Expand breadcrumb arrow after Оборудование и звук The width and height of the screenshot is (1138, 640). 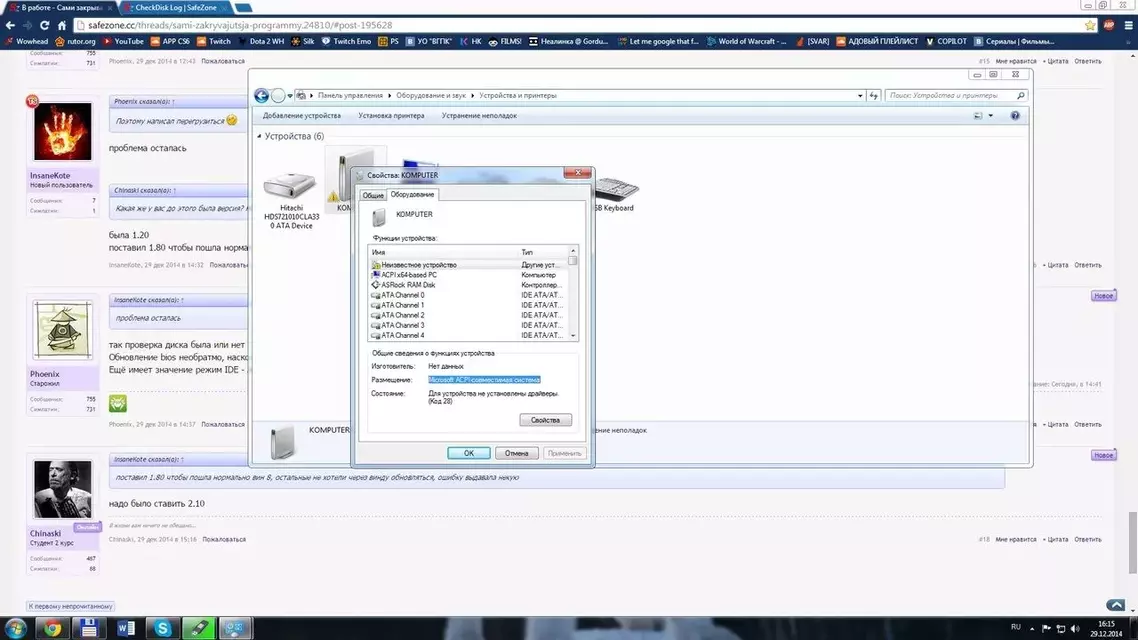472,96
